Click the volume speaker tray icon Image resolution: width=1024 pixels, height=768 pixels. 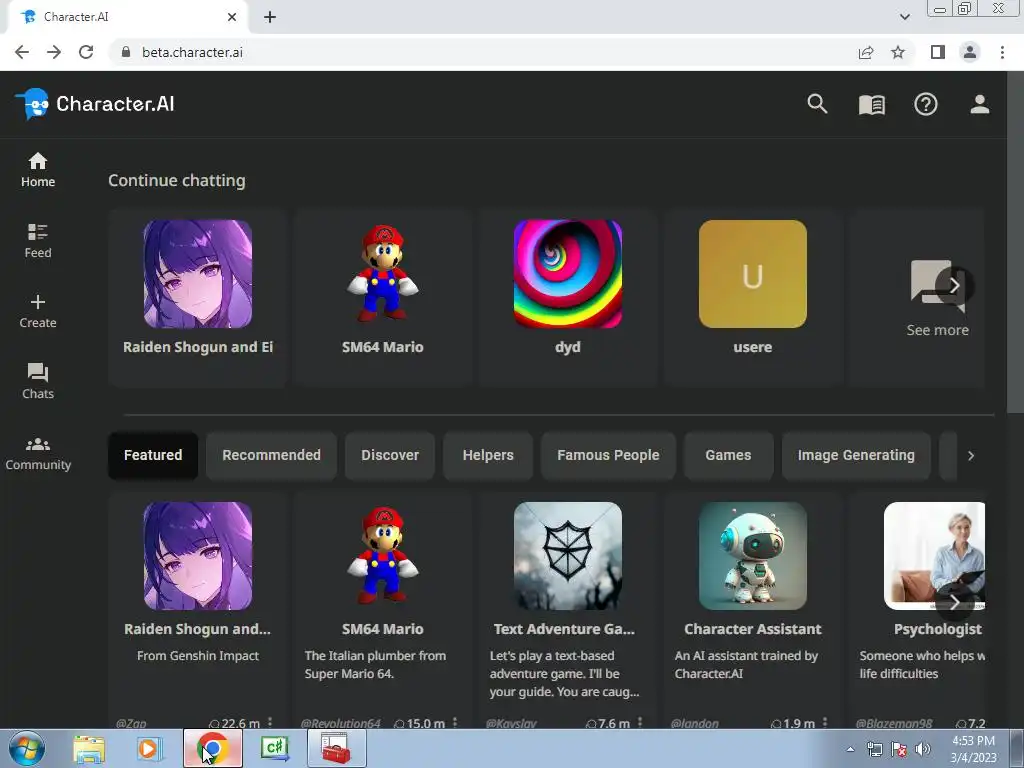(x=923, y=750)
